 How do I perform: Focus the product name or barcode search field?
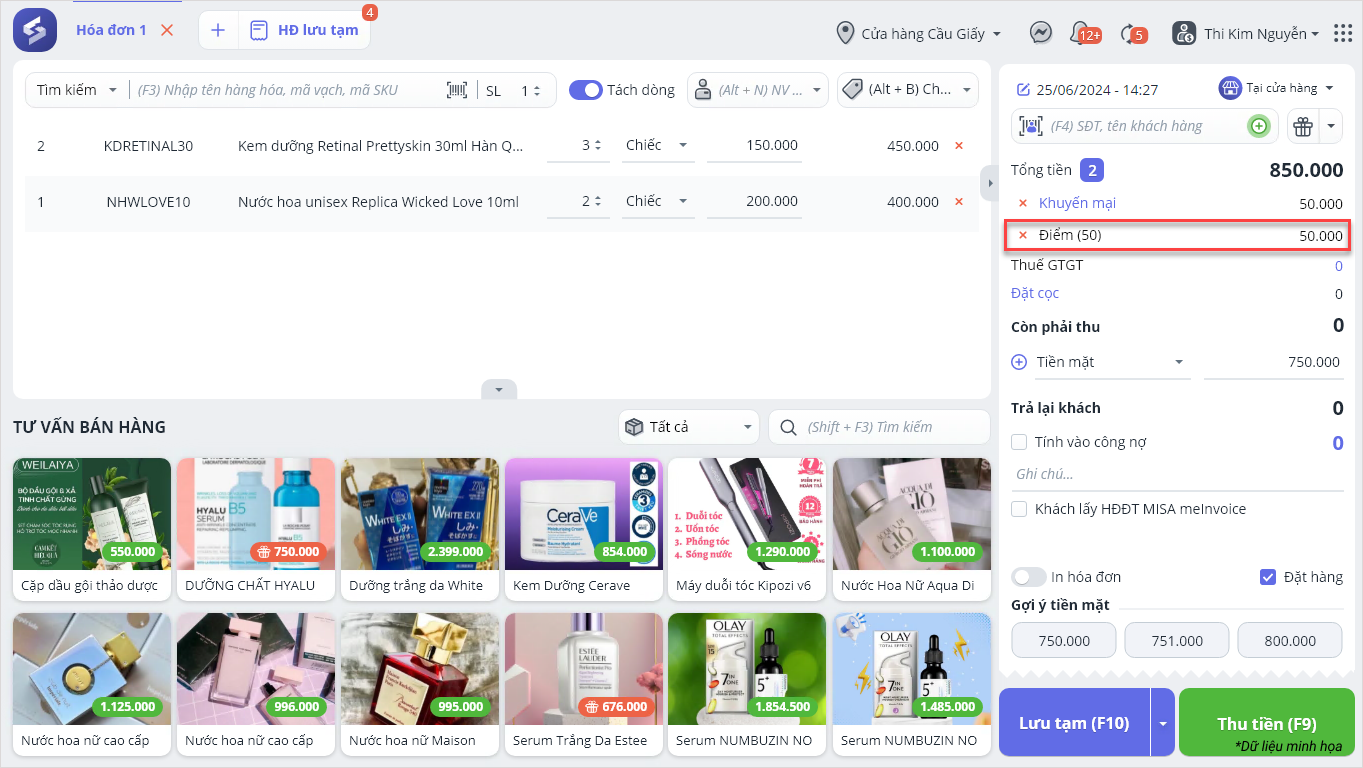coord(286,90)
